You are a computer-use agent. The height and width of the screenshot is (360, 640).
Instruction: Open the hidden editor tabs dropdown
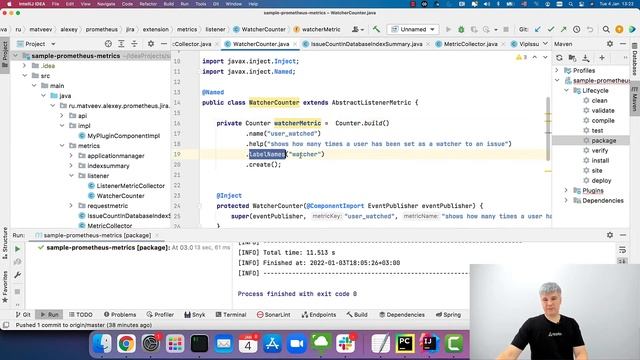pos(545,44)
